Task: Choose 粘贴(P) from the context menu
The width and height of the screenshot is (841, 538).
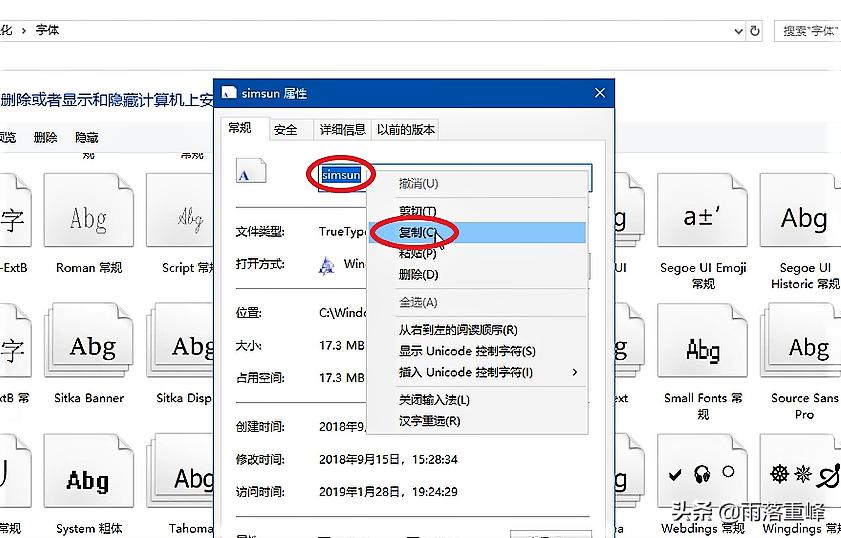Action: [x=477, y=253]
